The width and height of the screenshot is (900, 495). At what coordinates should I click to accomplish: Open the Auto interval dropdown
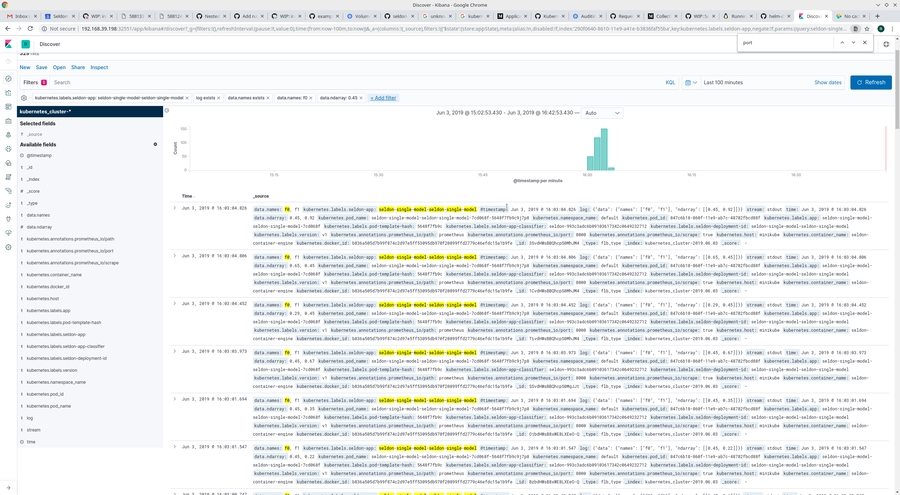pos(602,113)
